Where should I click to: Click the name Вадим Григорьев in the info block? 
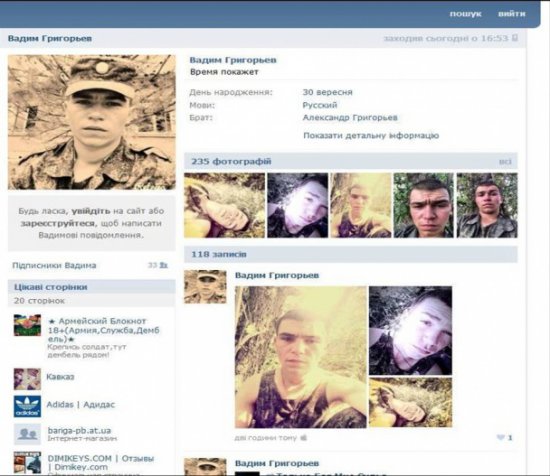(233, 60)
